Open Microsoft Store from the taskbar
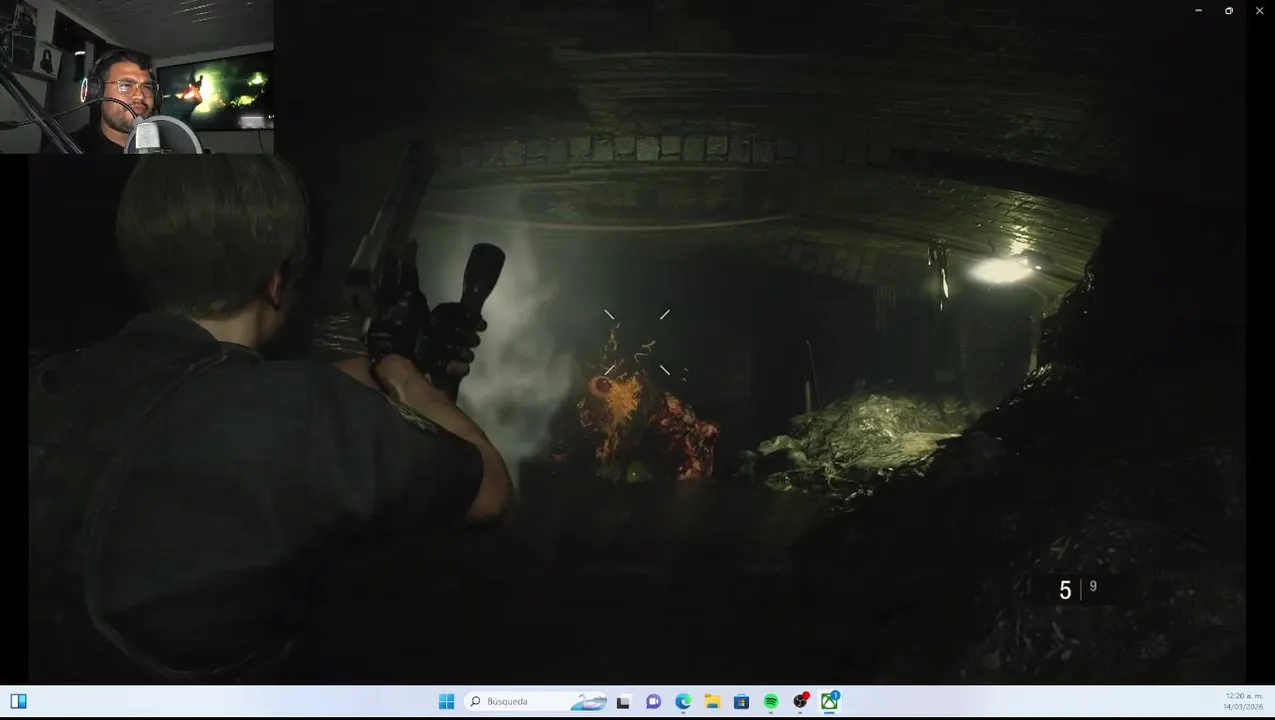 pos(741,702)
